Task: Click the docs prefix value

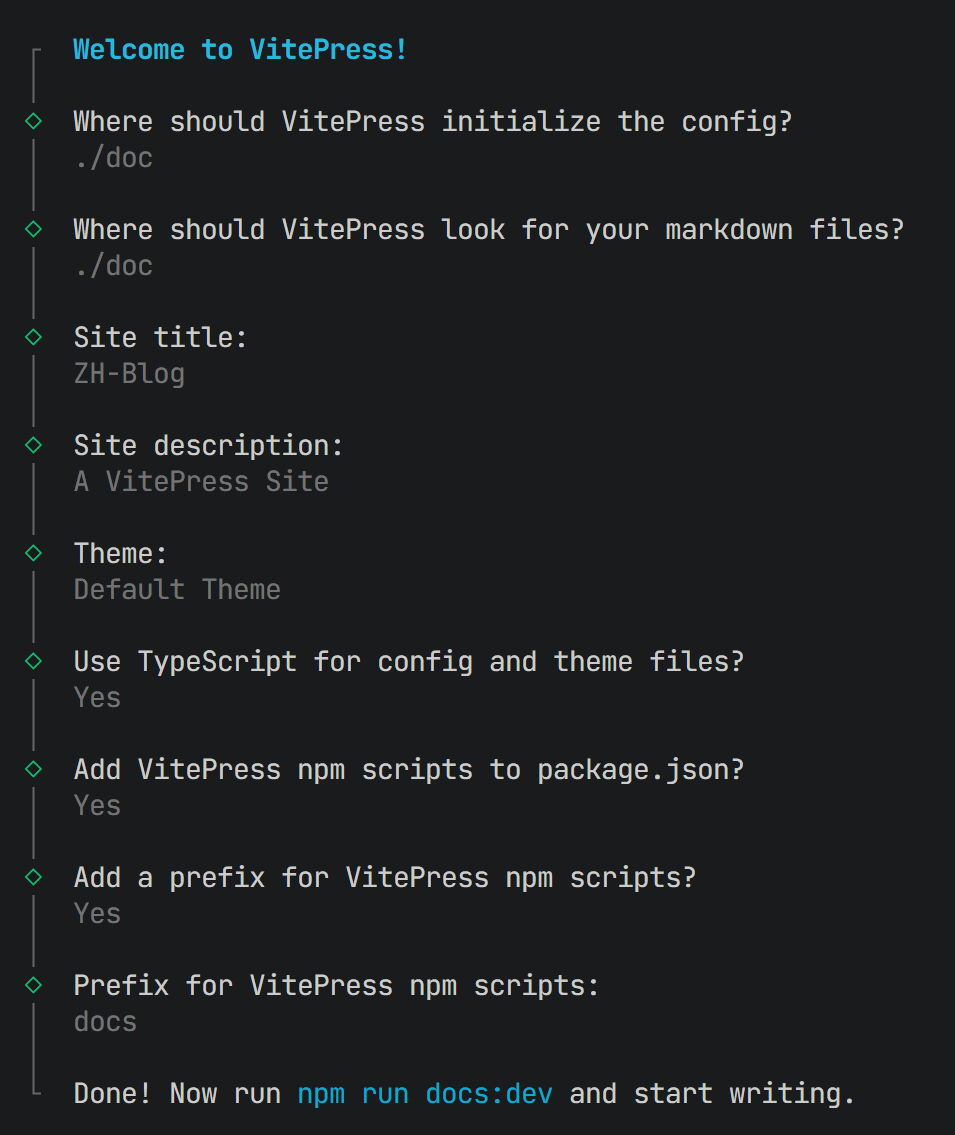Action: coord(105,1022)
